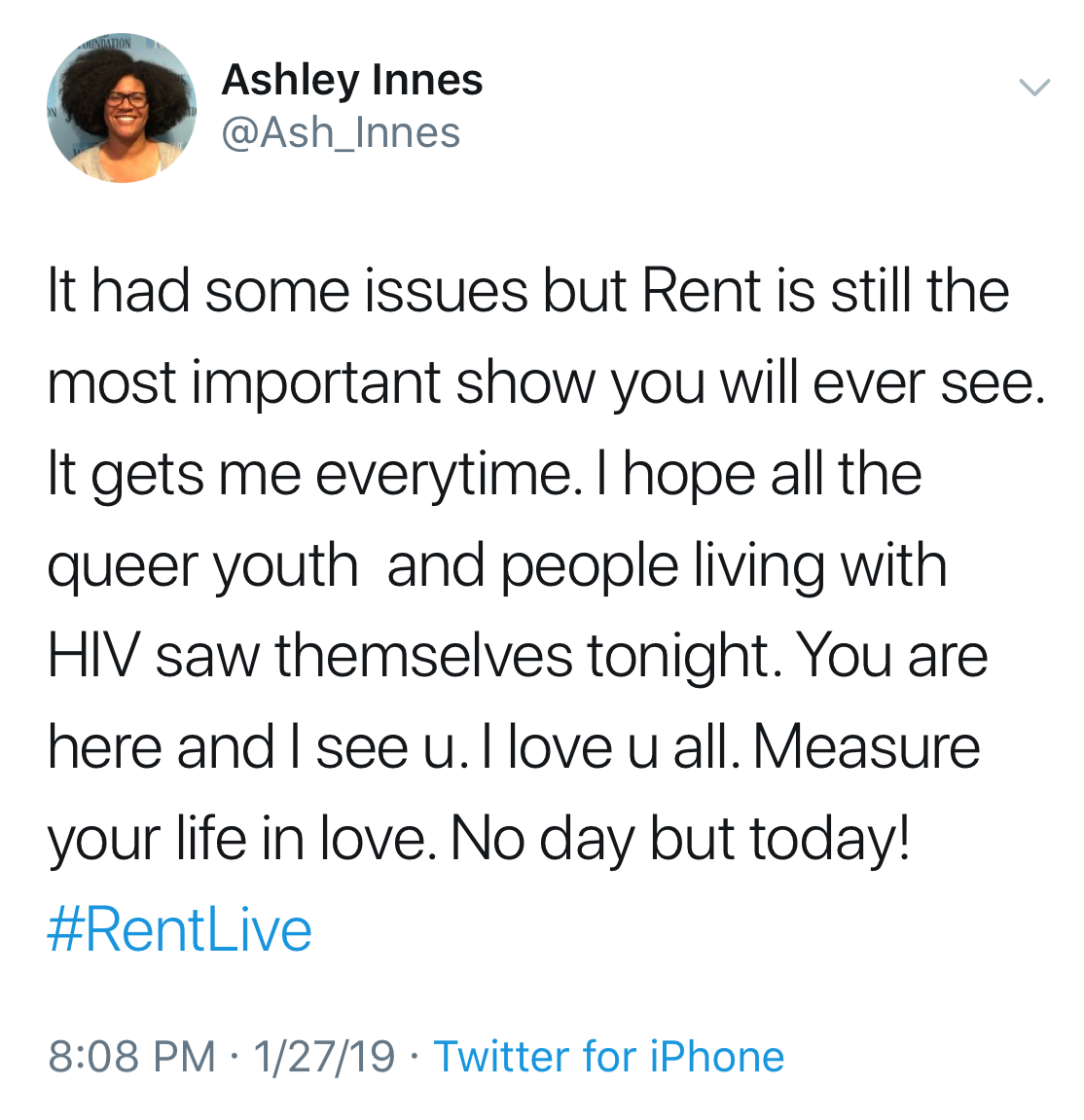The width and height of the screenshot is (1084, 1120).
Task: Open the @Ash_Innes handle link
Action: pos(341,133)
